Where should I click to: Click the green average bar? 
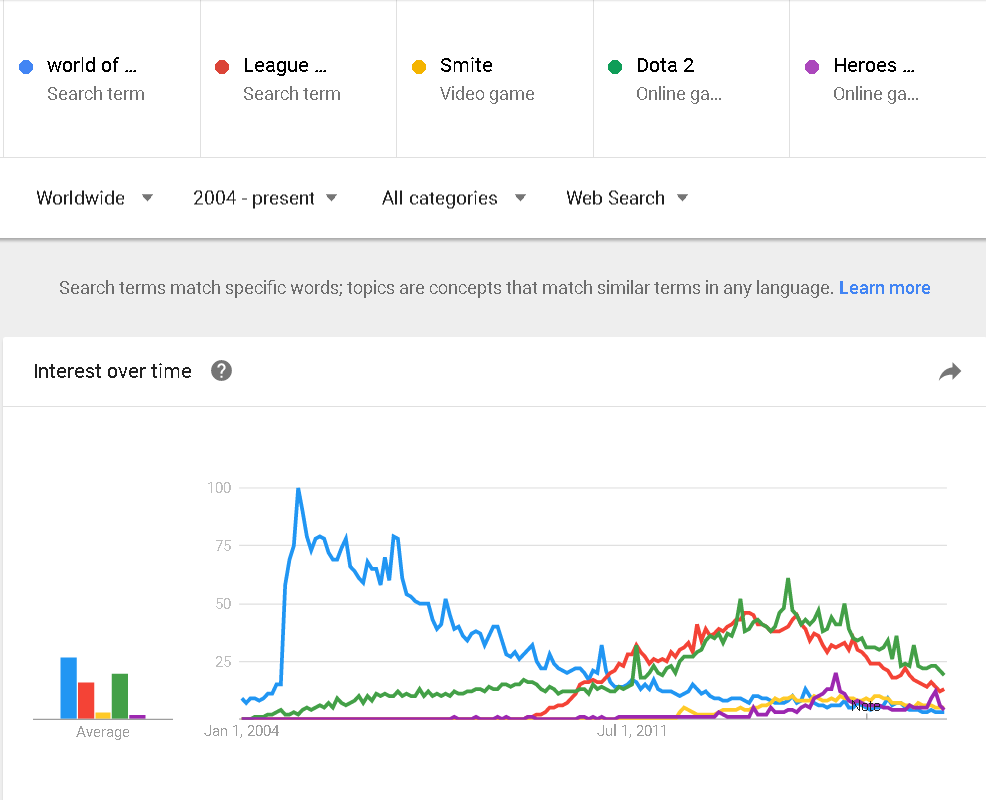(120, 696)
